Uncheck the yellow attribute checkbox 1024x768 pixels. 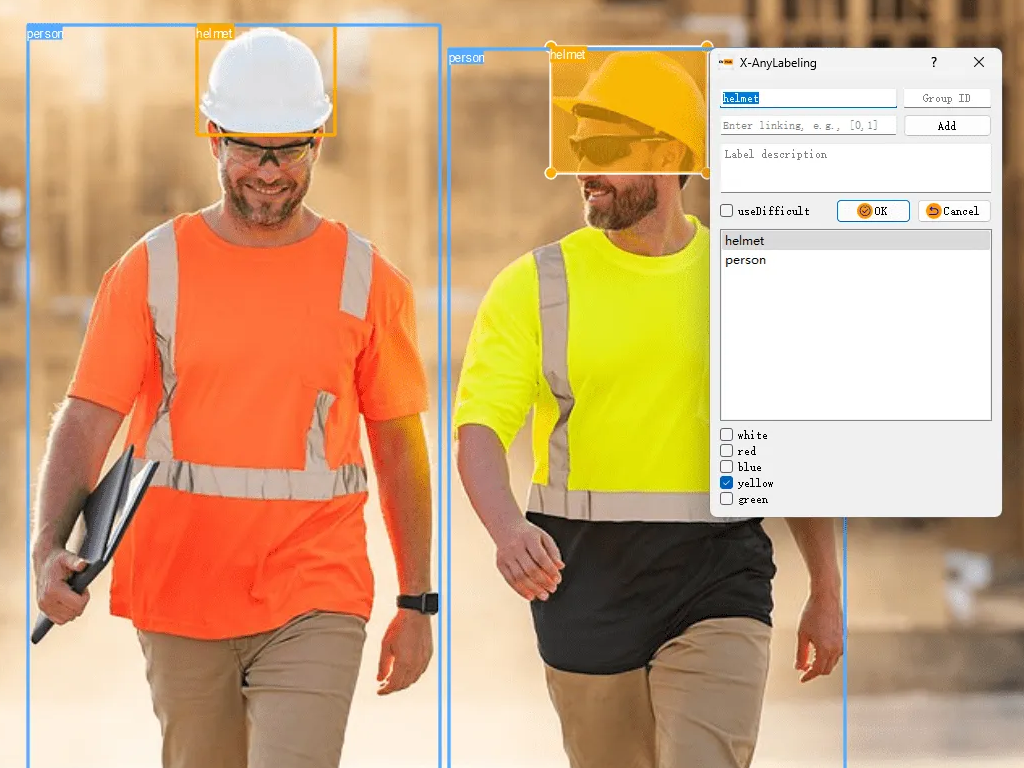727,483
